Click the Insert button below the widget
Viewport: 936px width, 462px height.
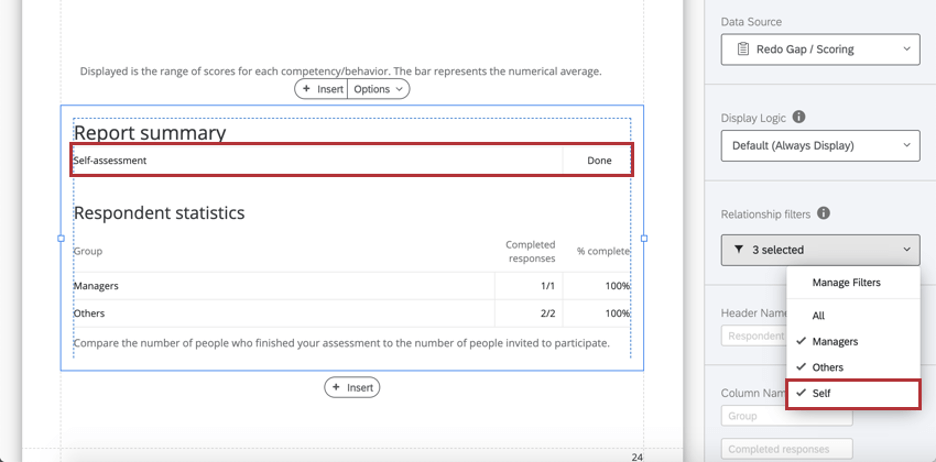pos(352,387)
